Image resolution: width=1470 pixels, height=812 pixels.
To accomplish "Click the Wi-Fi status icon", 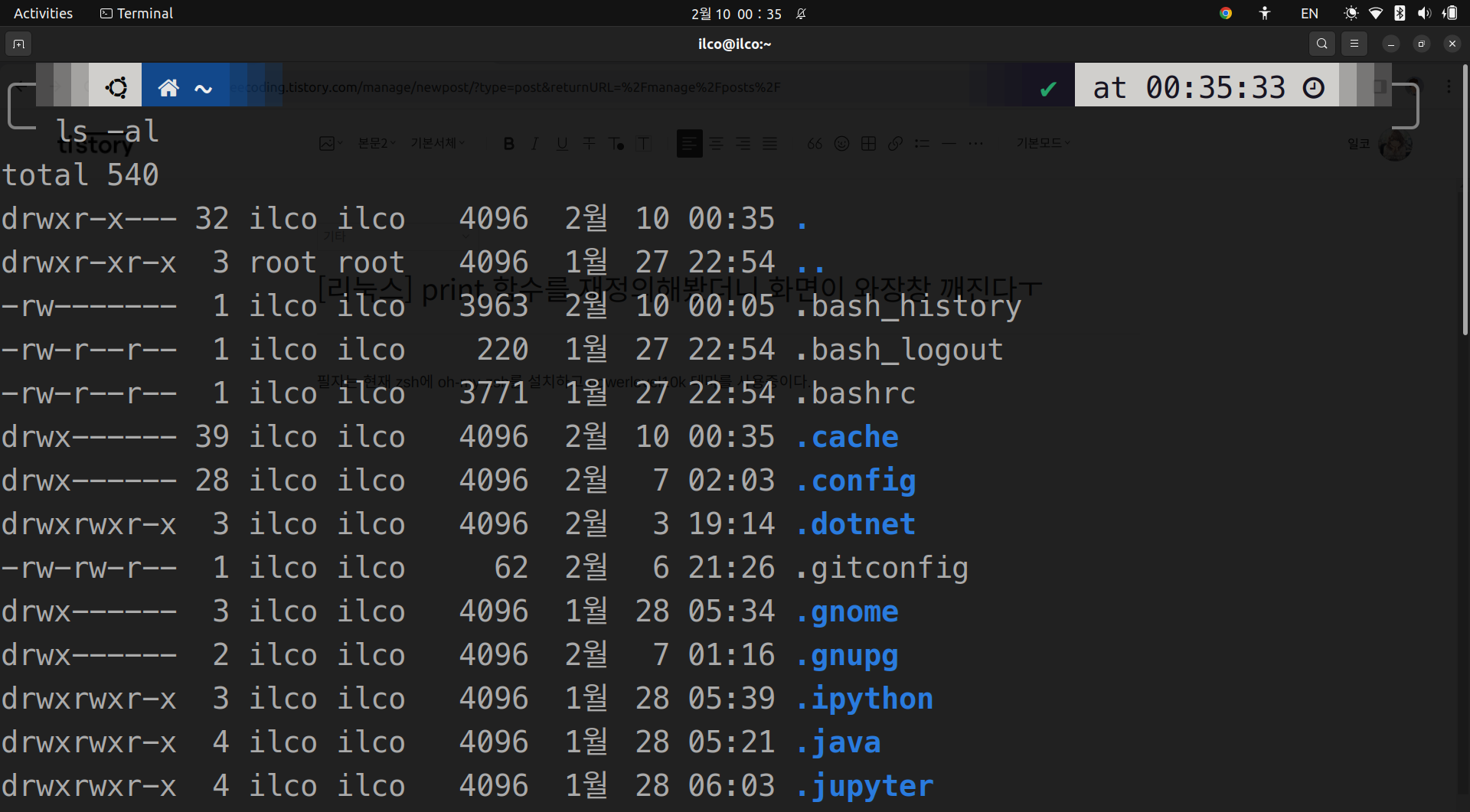I will [1376, 13].
